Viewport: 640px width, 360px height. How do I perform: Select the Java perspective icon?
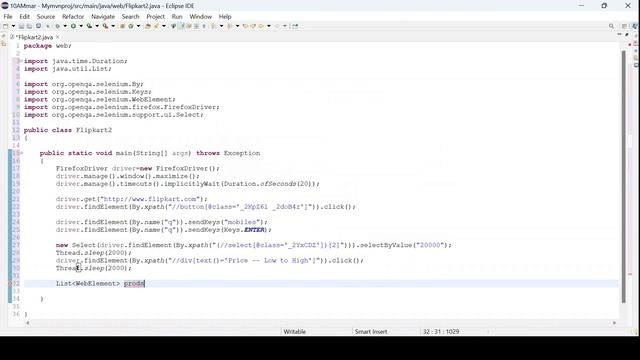point(635,26)
